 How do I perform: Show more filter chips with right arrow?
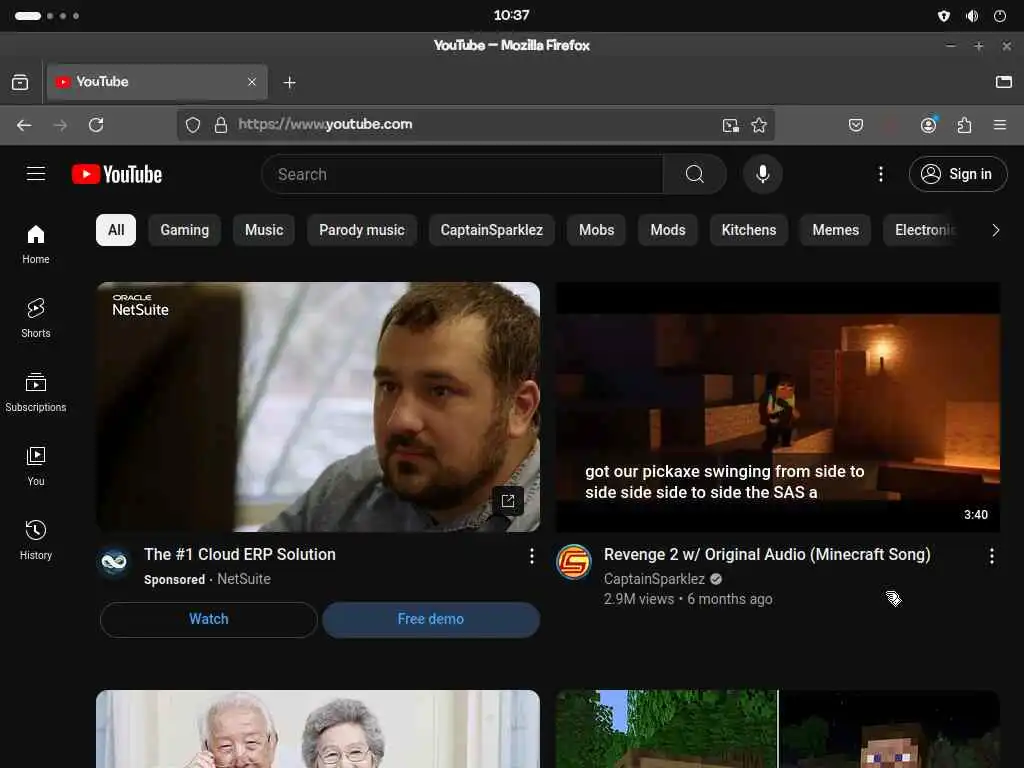point(995,230)
